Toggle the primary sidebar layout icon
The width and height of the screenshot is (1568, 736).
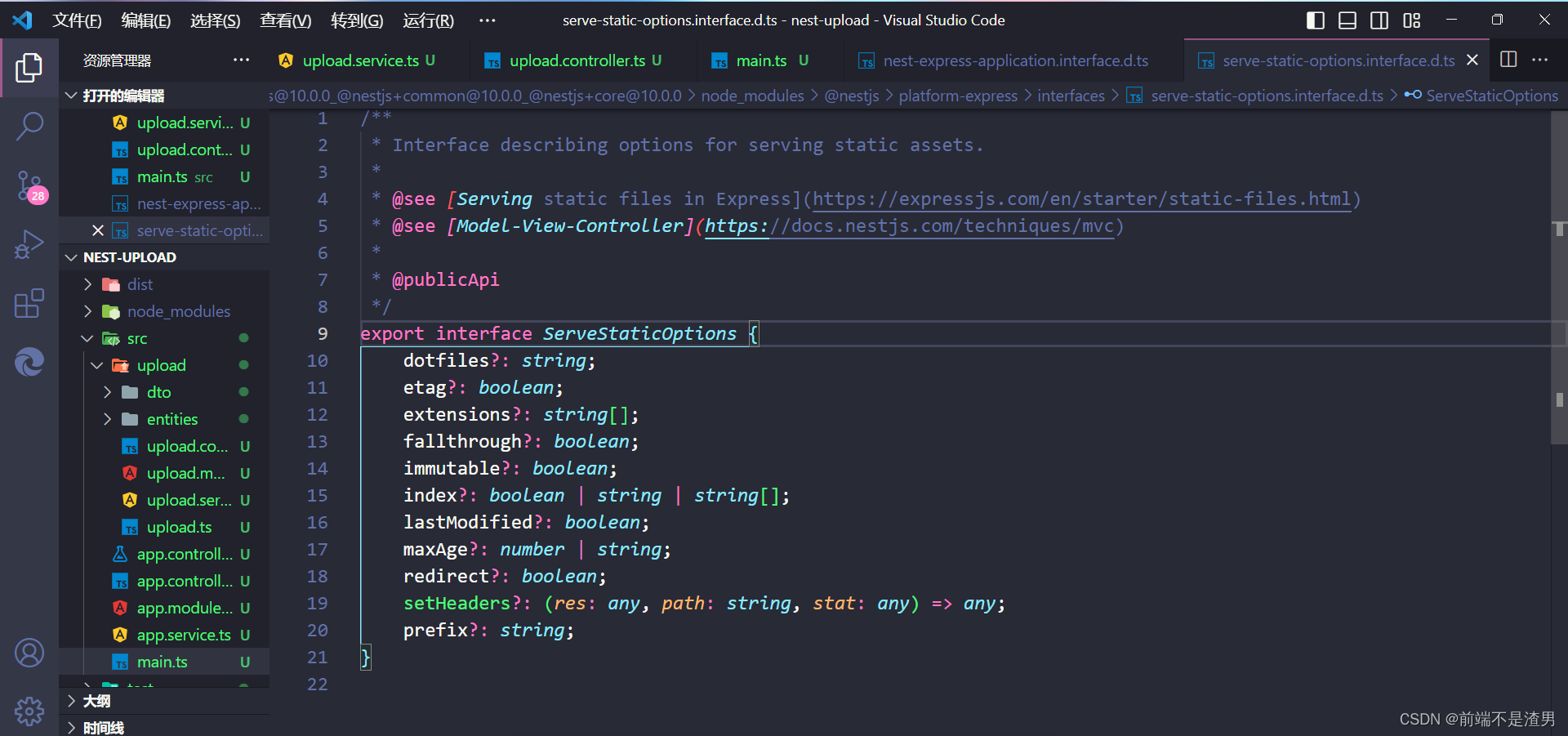point(1315,20)
